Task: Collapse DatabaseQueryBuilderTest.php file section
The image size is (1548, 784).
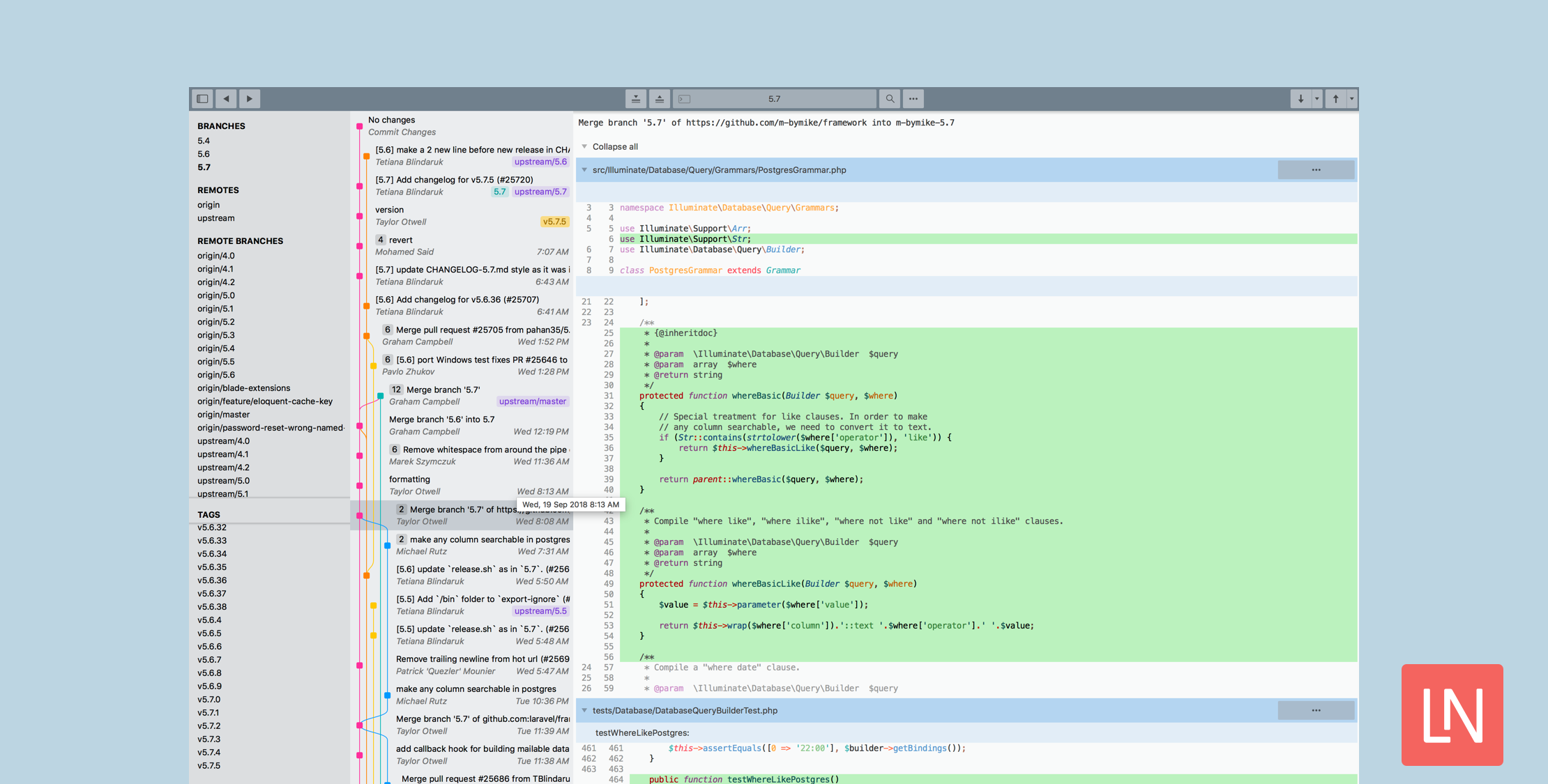Action: [584, 710]
